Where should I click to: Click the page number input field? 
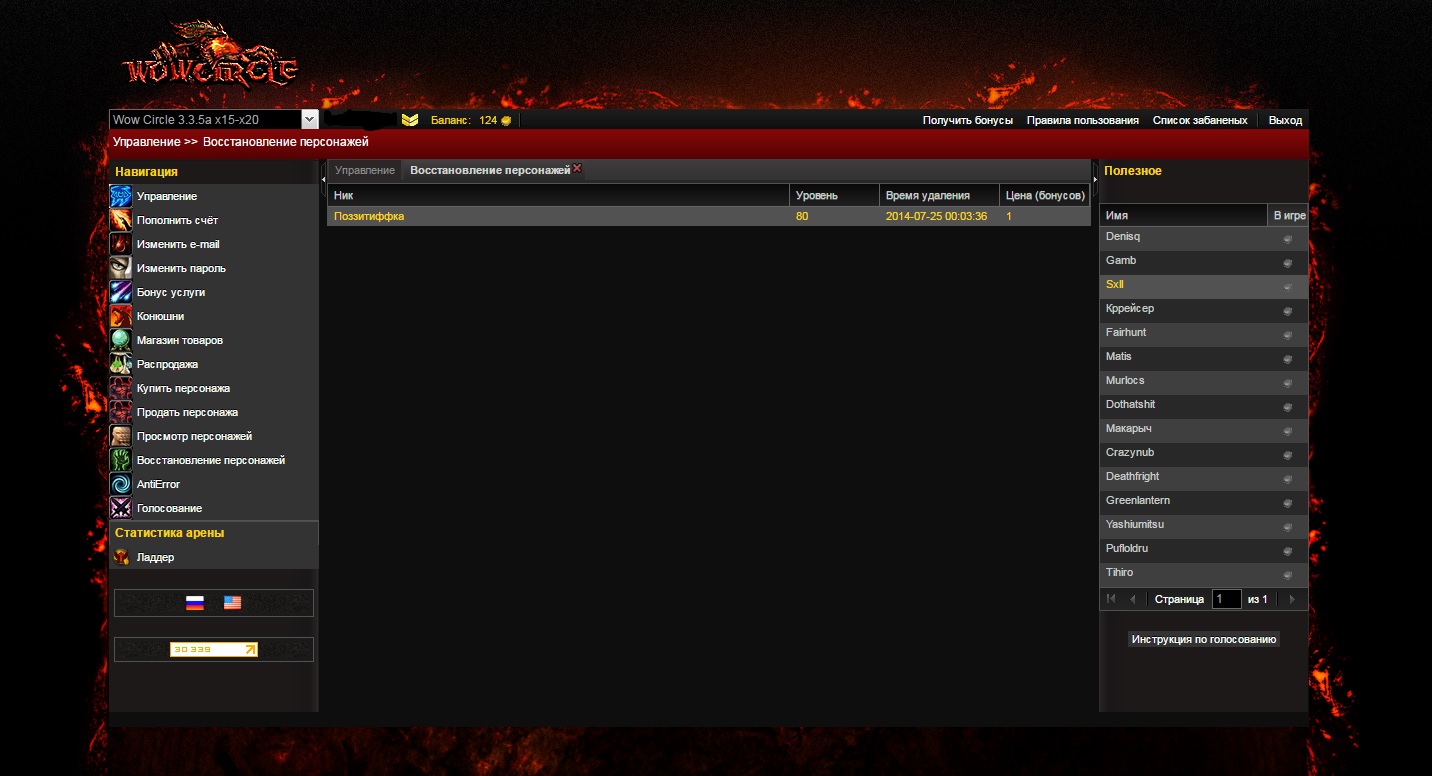(x=1226, y=599)
